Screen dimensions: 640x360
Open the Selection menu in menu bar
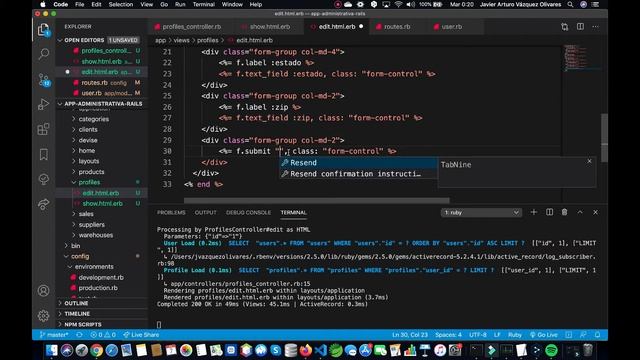pyautogui.click(x=120, y=4)
